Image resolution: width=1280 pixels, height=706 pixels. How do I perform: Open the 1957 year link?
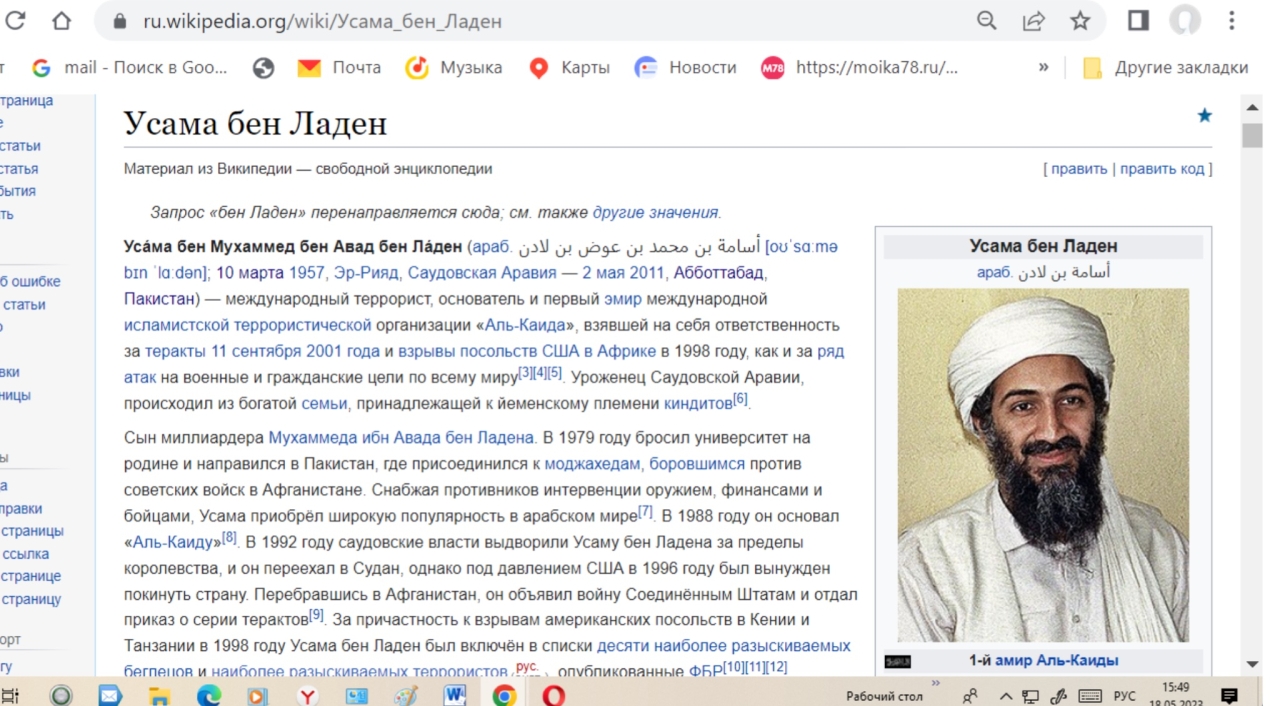(x=308, y=273)
